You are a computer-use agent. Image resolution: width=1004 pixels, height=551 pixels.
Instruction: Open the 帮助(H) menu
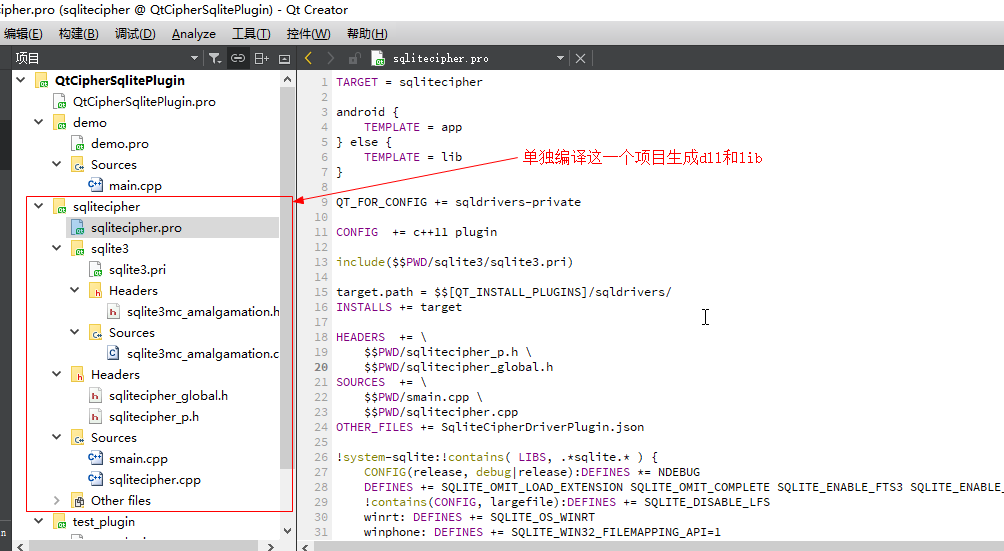[x=367, y=34]
